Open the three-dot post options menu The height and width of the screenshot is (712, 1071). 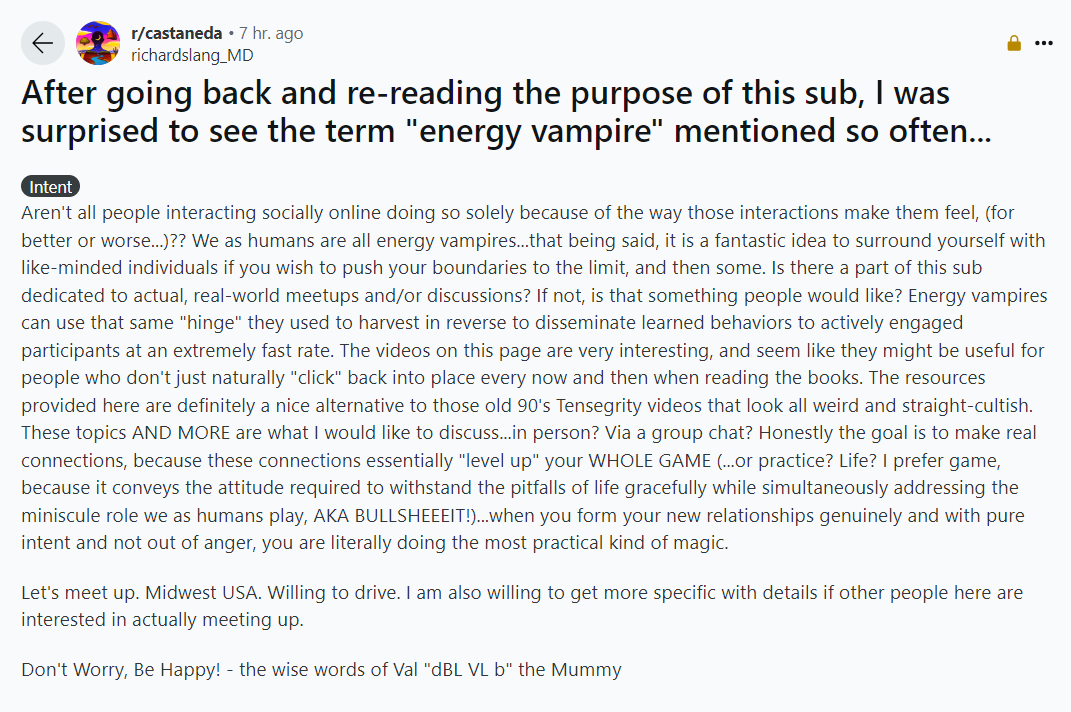tap(1044, 43)
